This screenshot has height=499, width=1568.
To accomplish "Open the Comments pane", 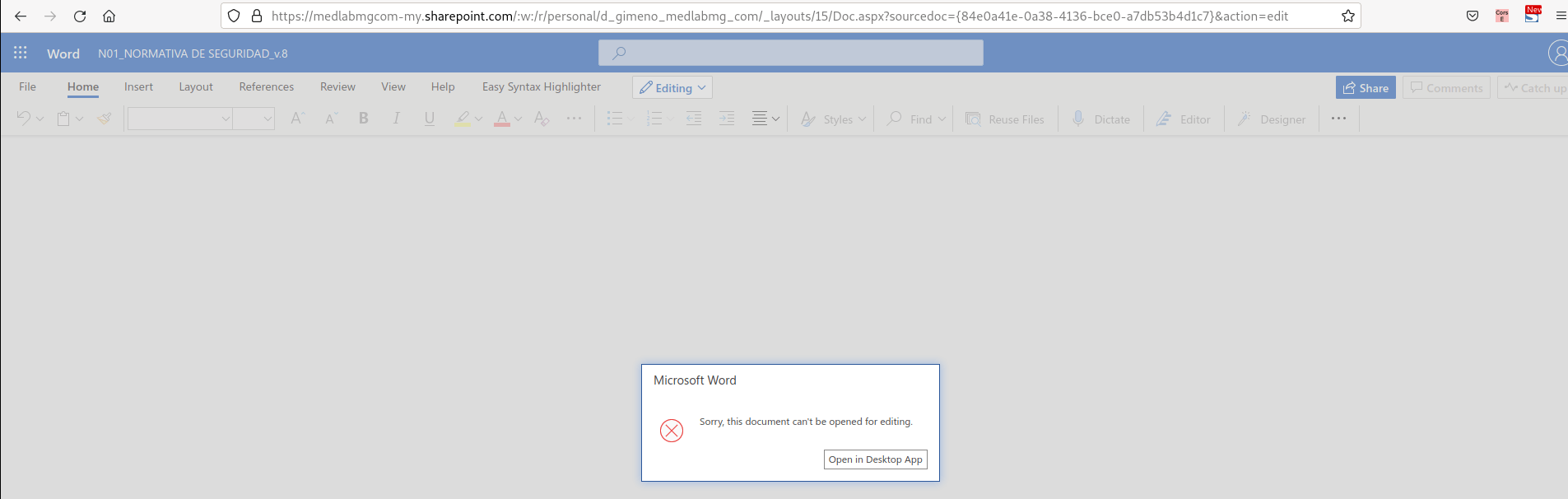I will (x=1446, y=87).
